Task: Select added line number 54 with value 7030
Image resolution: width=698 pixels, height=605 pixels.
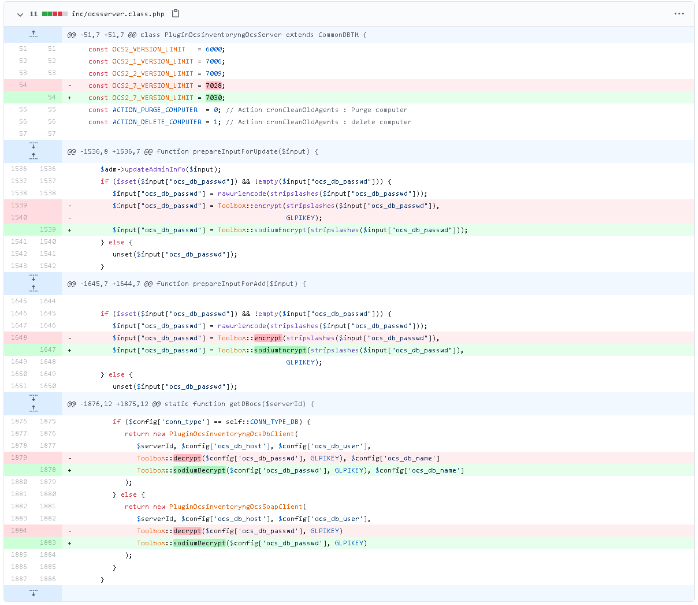Action: click(52, 97)
